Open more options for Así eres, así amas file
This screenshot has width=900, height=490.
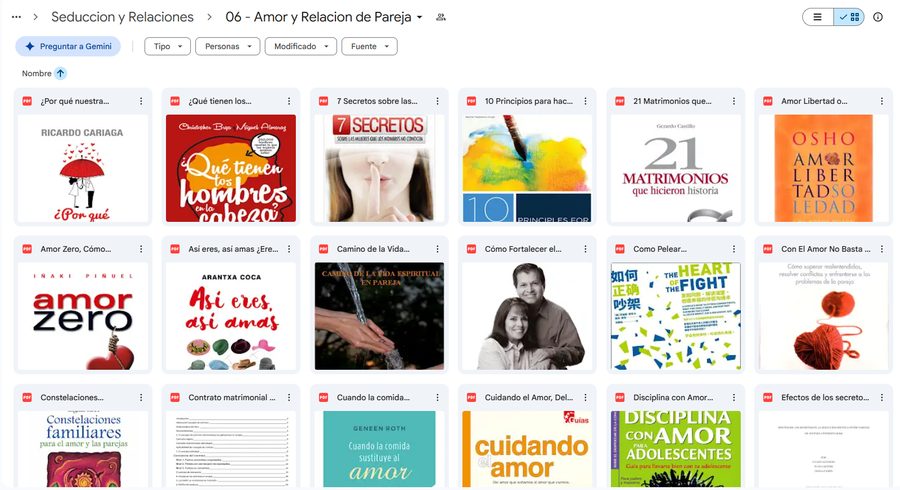(x=289, y=249)
